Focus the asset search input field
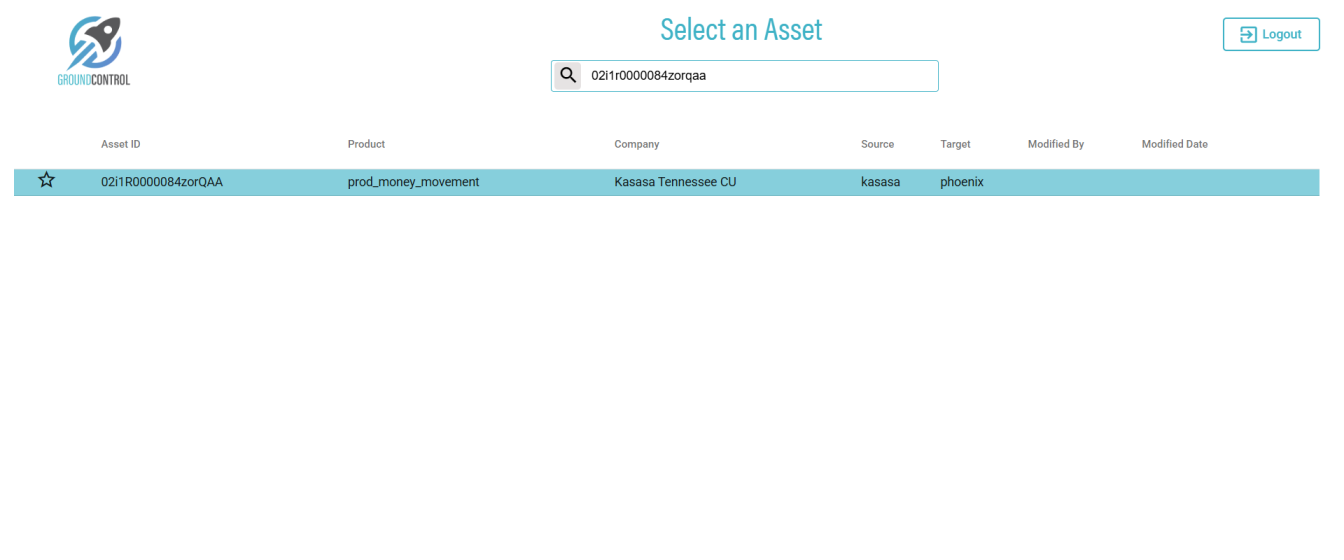This screenshot has height=560, width=1344. 745,76
